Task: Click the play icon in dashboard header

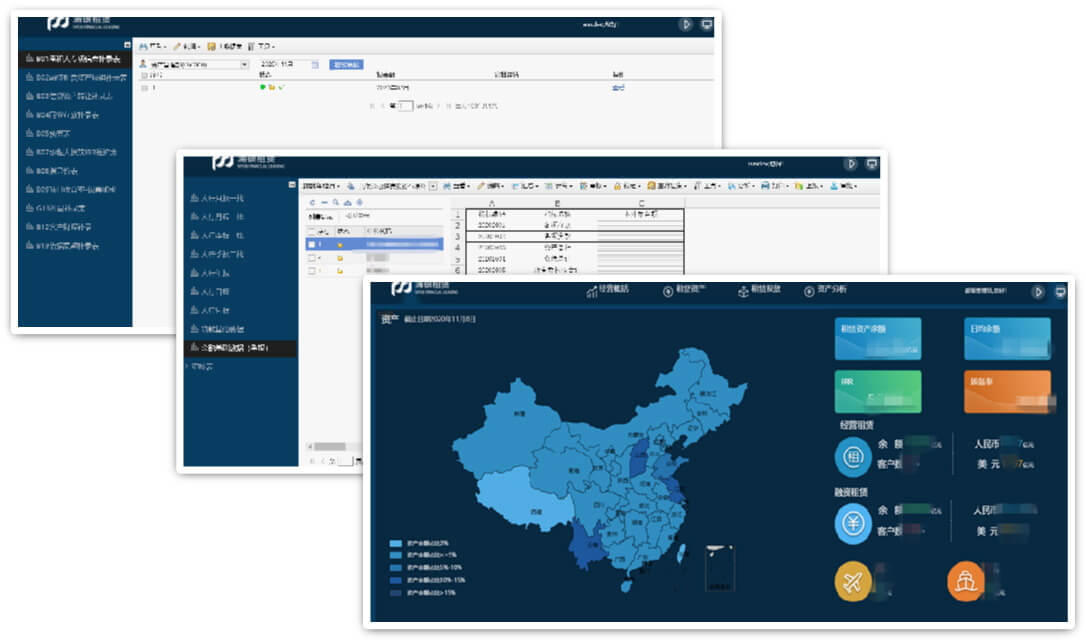Action: [x=1038, y=292]
